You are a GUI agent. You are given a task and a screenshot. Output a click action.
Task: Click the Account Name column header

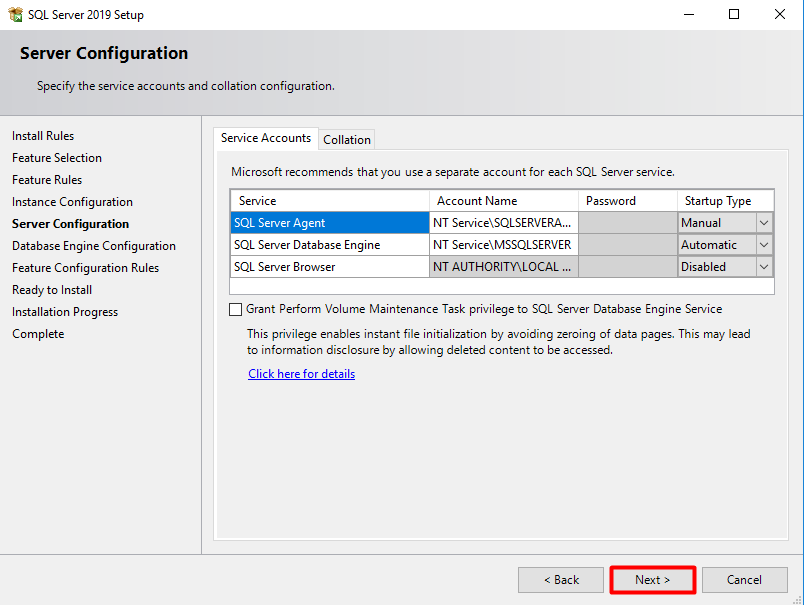[504, 201]
